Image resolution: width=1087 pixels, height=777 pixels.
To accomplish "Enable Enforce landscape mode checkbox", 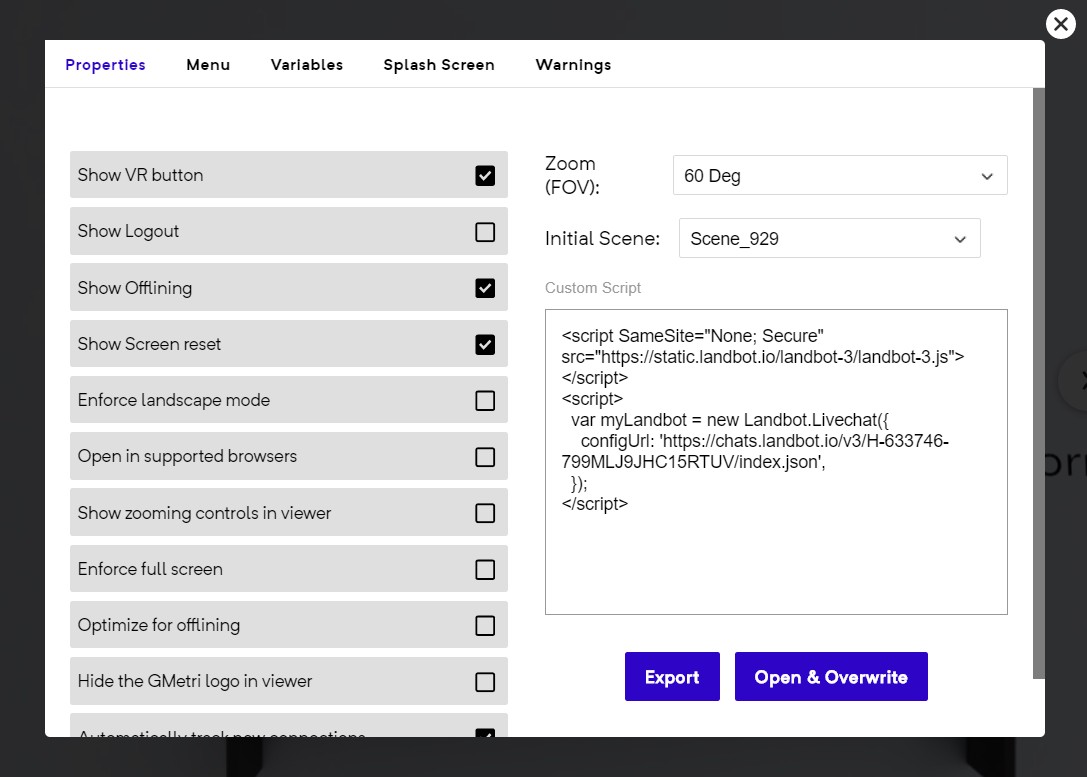I will (x=485, y=401).
